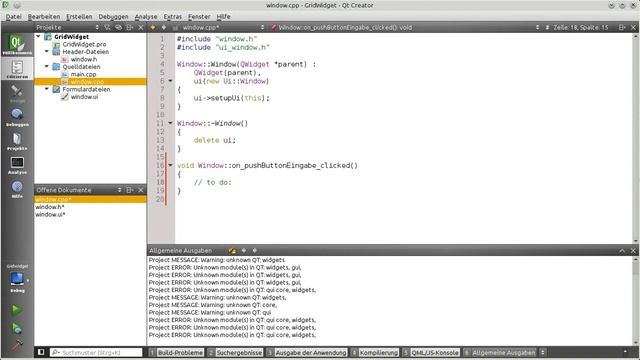Select main.cpp in the project tree
The width and height of the screenshot is (640, 360).
83,74
